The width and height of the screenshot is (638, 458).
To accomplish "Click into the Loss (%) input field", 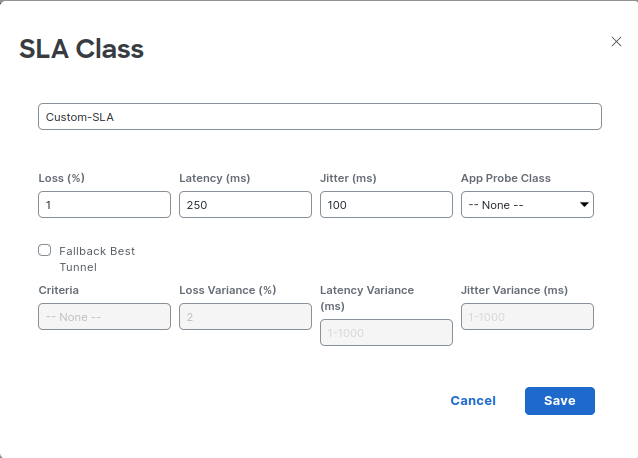I will pyautogui.click(x=104, y=205).
